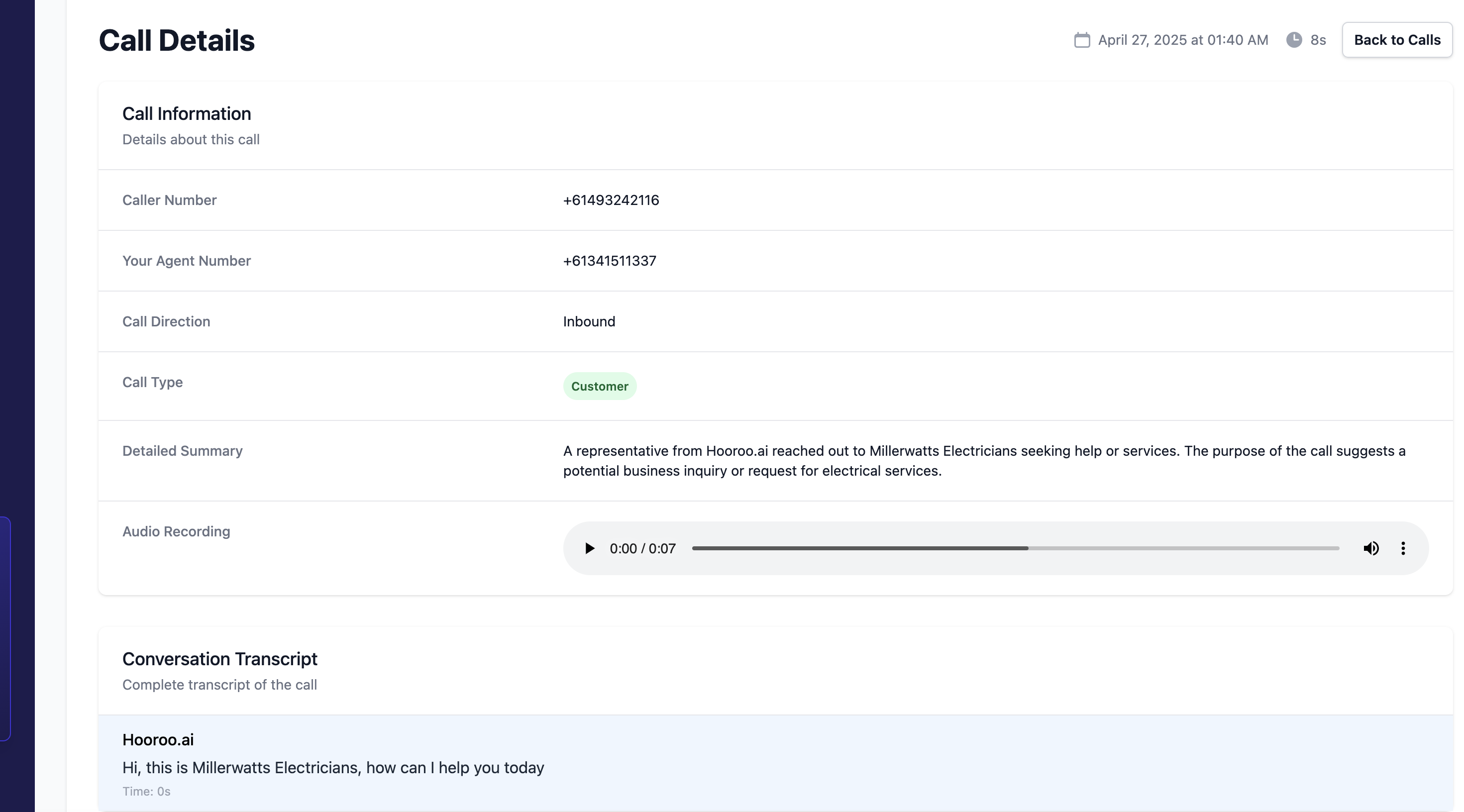Click the Your Agent Number label
The width and height of the screenshot is (1464, 812).
pyautogui.click(x=187, y=261)
